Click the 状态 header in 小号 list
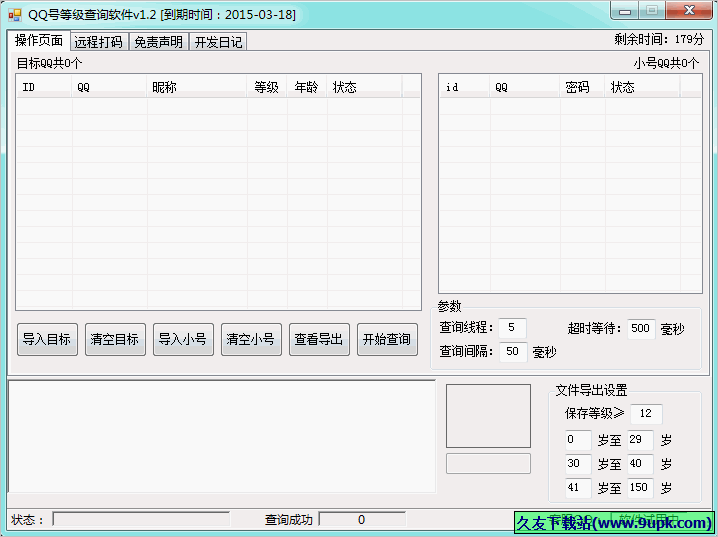Viewport: 718px width, 537px height. point(643,87)
